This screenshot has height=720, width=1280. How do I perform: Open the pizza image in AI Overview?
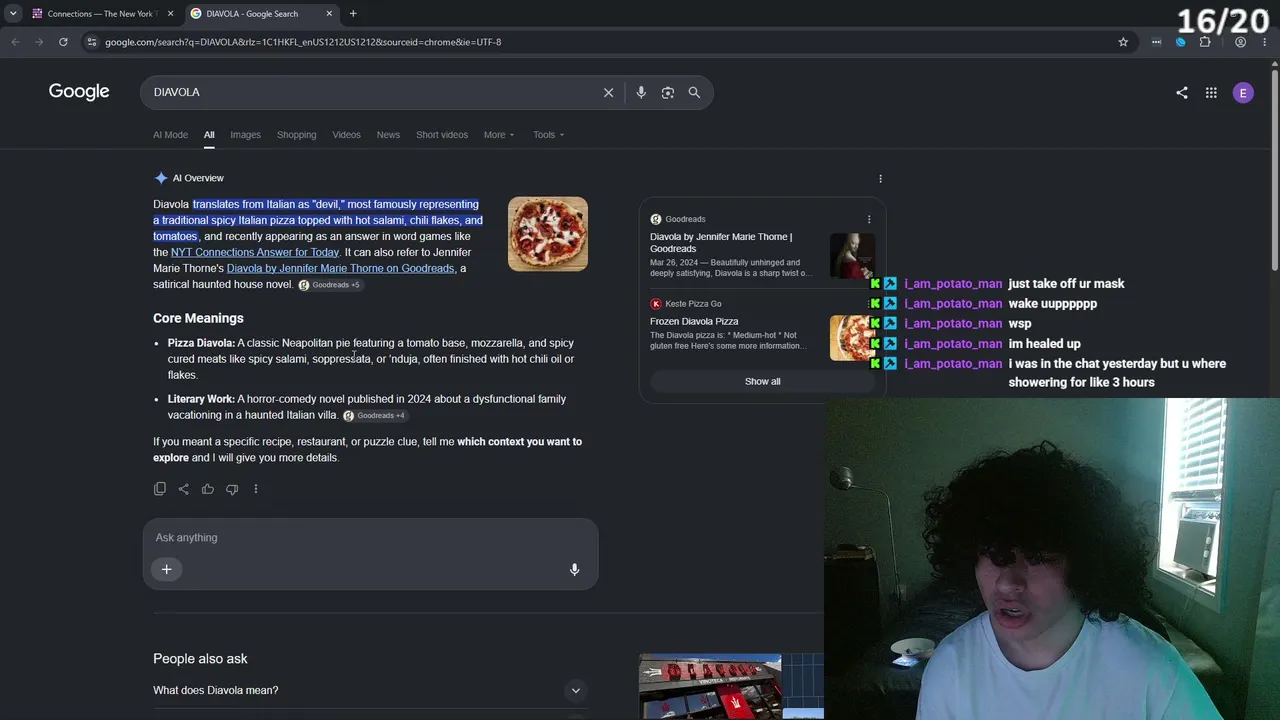tap(548, 234)
